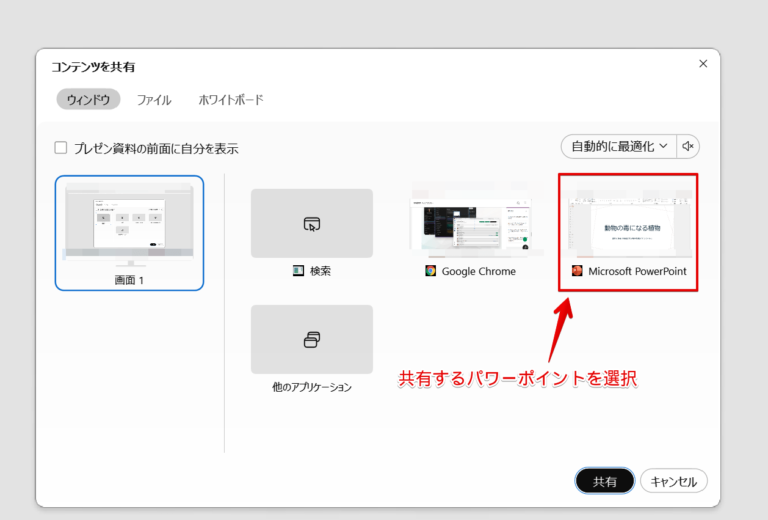The image size is (768, 520).
Task: Click the 共有 button
Action: pos(604,481)
